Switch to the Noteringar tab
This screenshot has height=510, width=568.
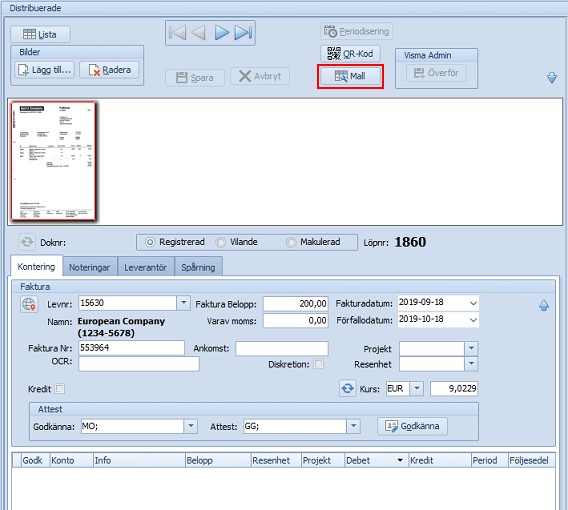[x=89, y=267]
